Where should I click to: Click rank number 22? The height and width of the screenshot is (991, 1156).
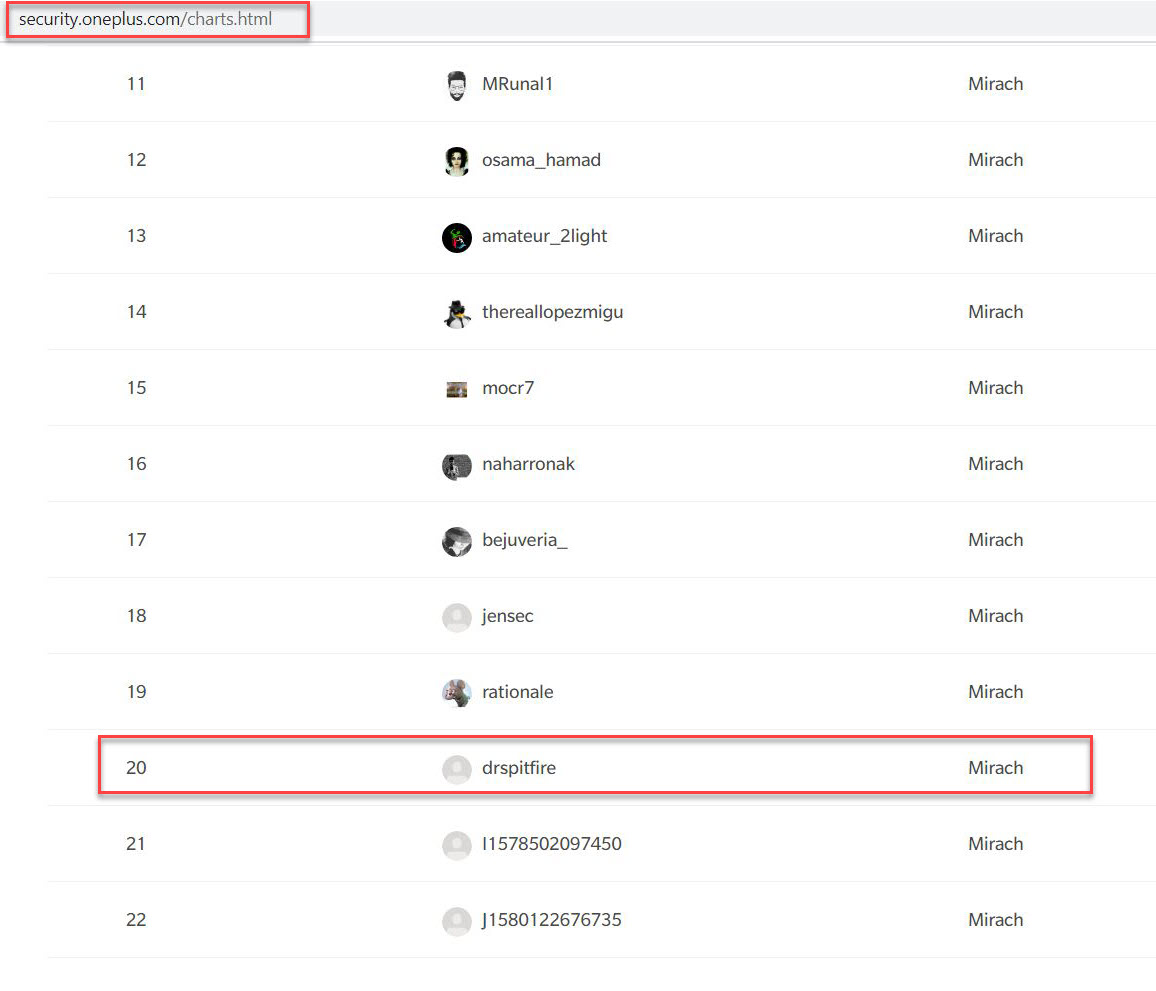(136, 919)
